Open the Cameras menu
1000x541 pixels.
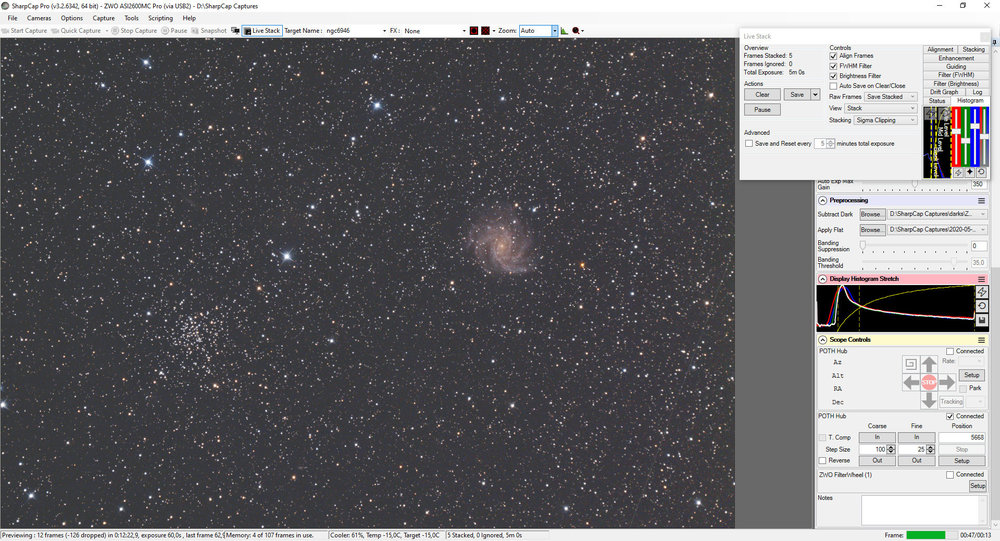point(39,18)
